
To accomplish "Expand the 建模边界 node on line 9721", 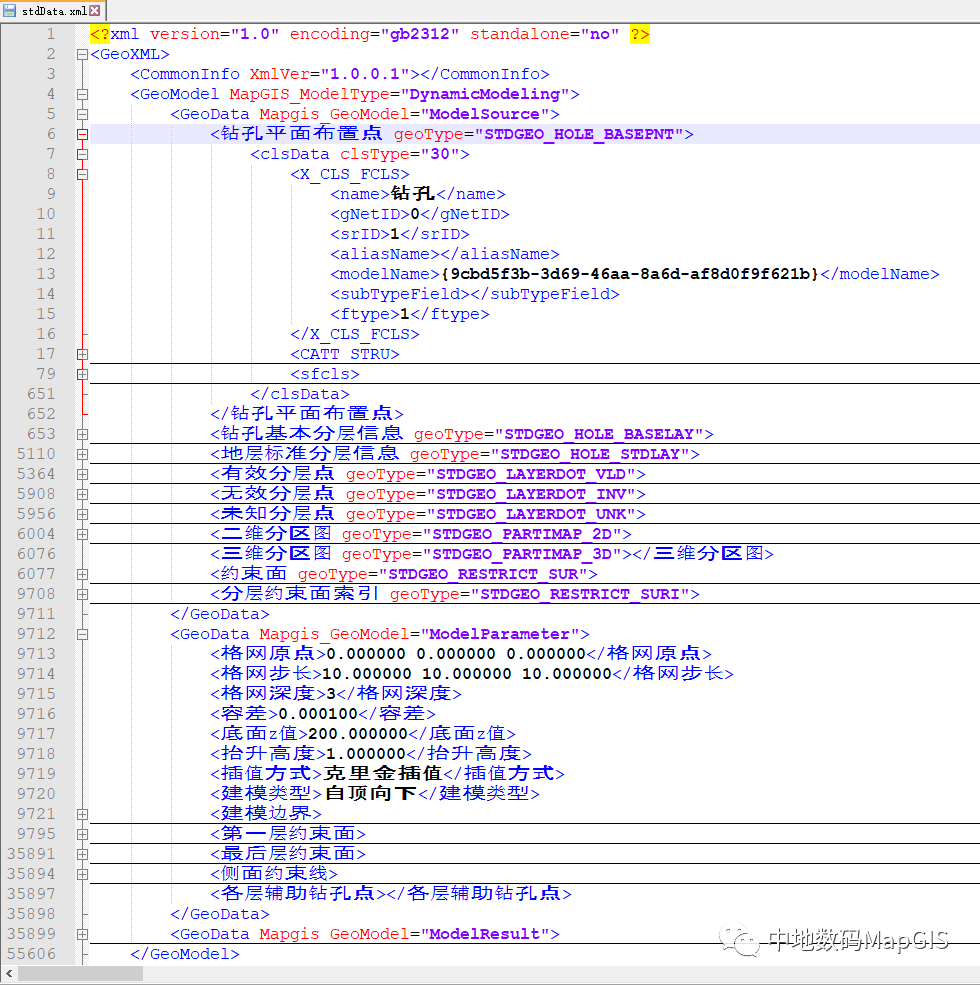I will [82, 814].
